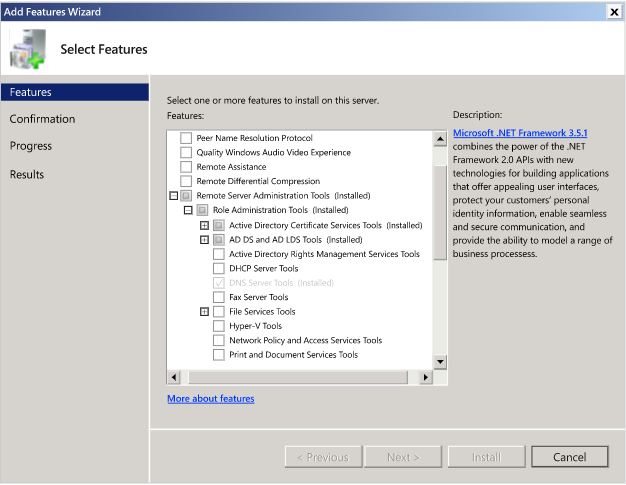This screenshot has width=626, height=485.
Task: Expand Active Directory Certificate Services Tools
Action: [204, 226]
